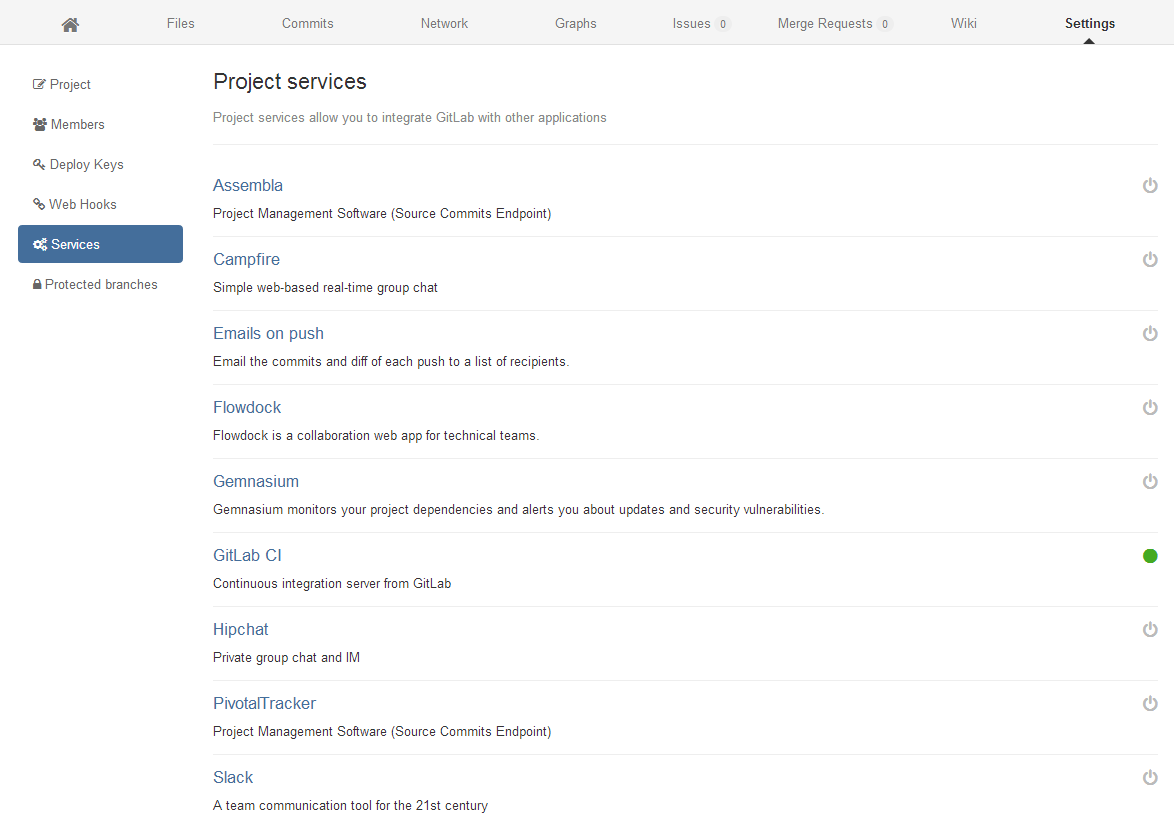Click the Gemnasium monitors dependencies description
1174x820 pixels.
coord(518,510)
